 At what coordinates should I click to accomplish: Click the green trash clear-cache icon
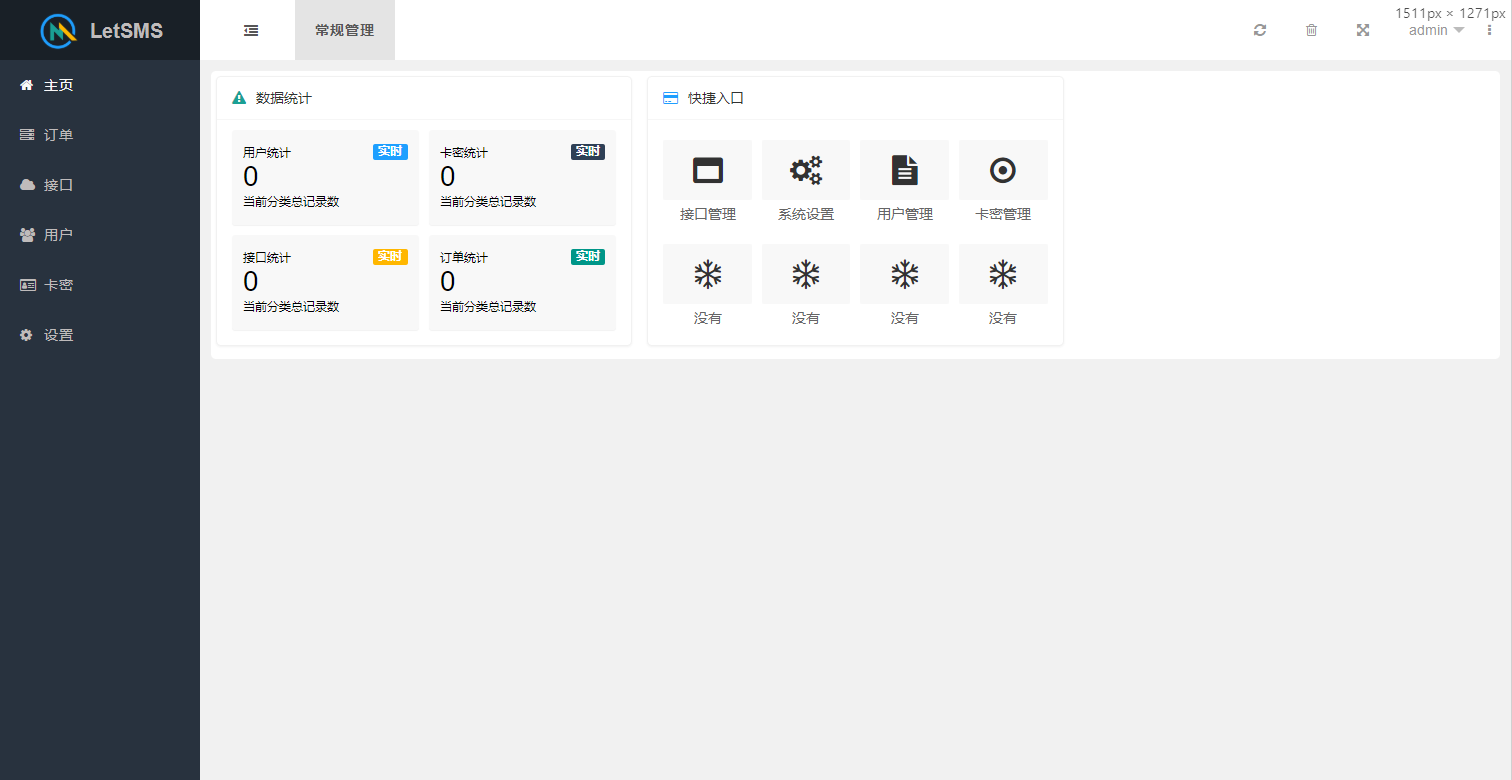(x=1311, y=30)
